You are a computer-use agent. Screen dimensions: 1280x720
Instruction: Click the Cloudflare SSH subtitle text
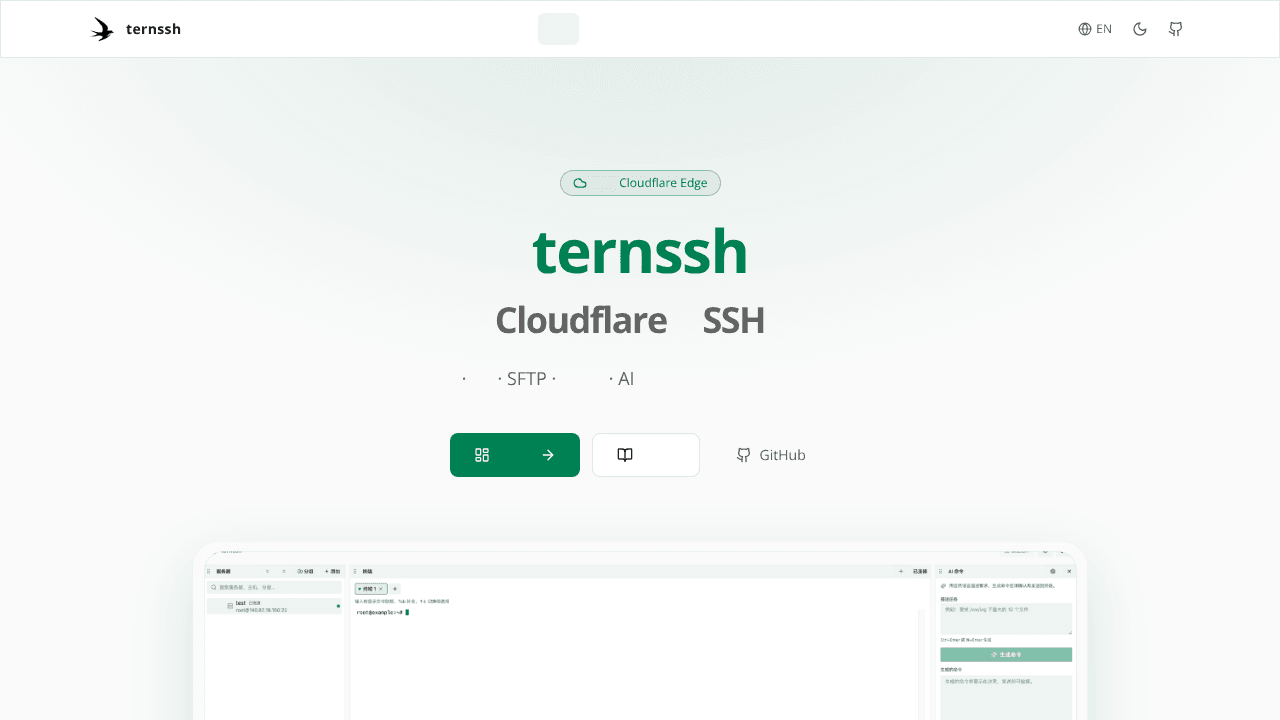click(630, 320)
